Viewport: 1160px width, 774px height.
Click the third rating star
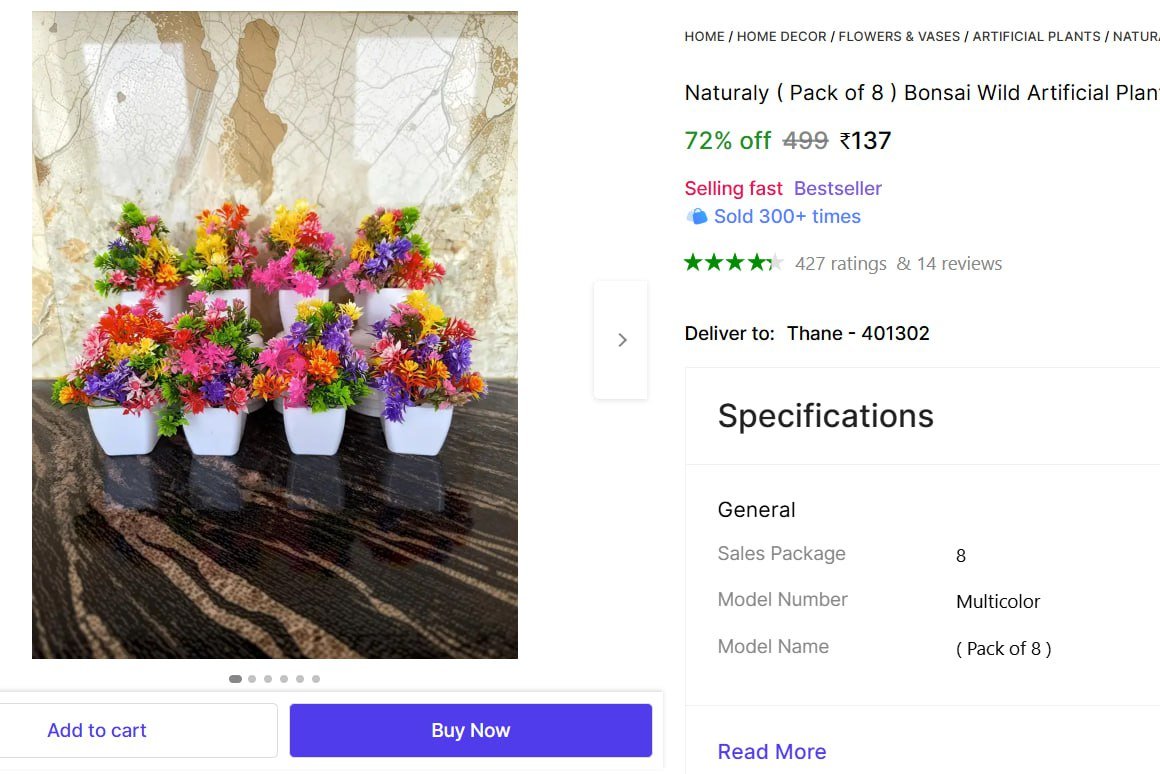(x=733, y=262)
